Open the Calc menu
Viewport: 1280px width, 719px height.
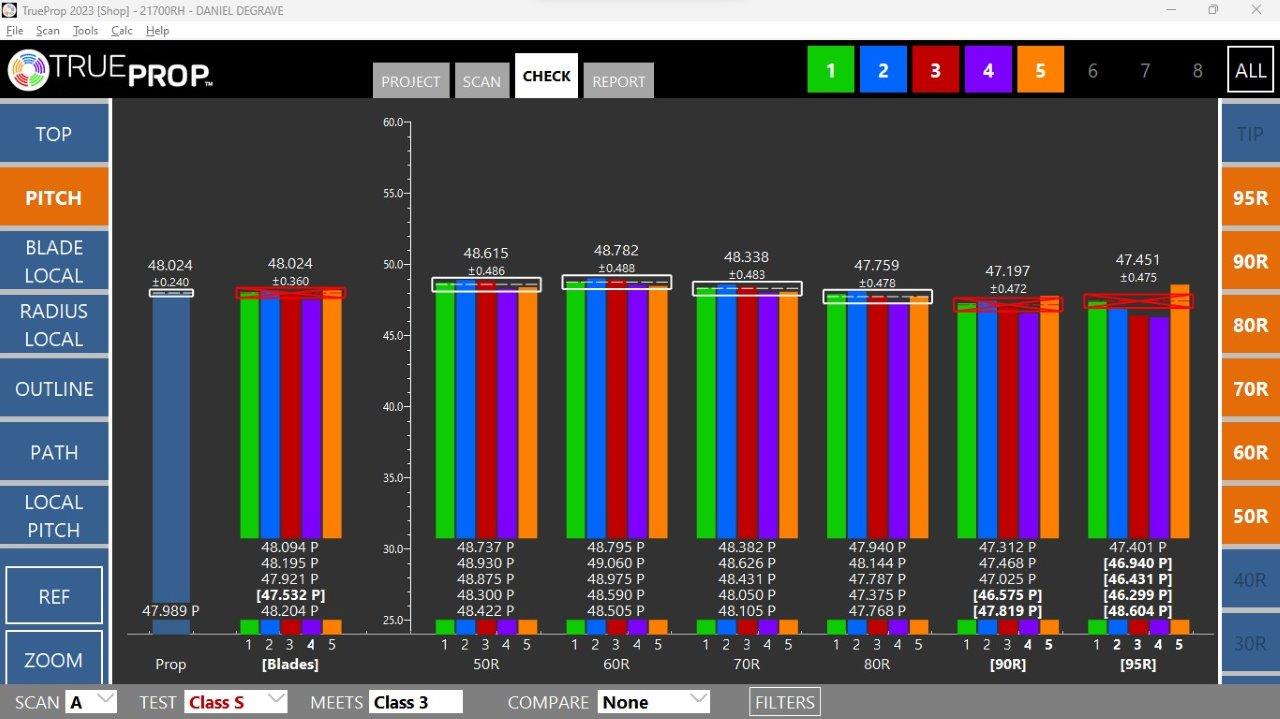click(122, 31)
